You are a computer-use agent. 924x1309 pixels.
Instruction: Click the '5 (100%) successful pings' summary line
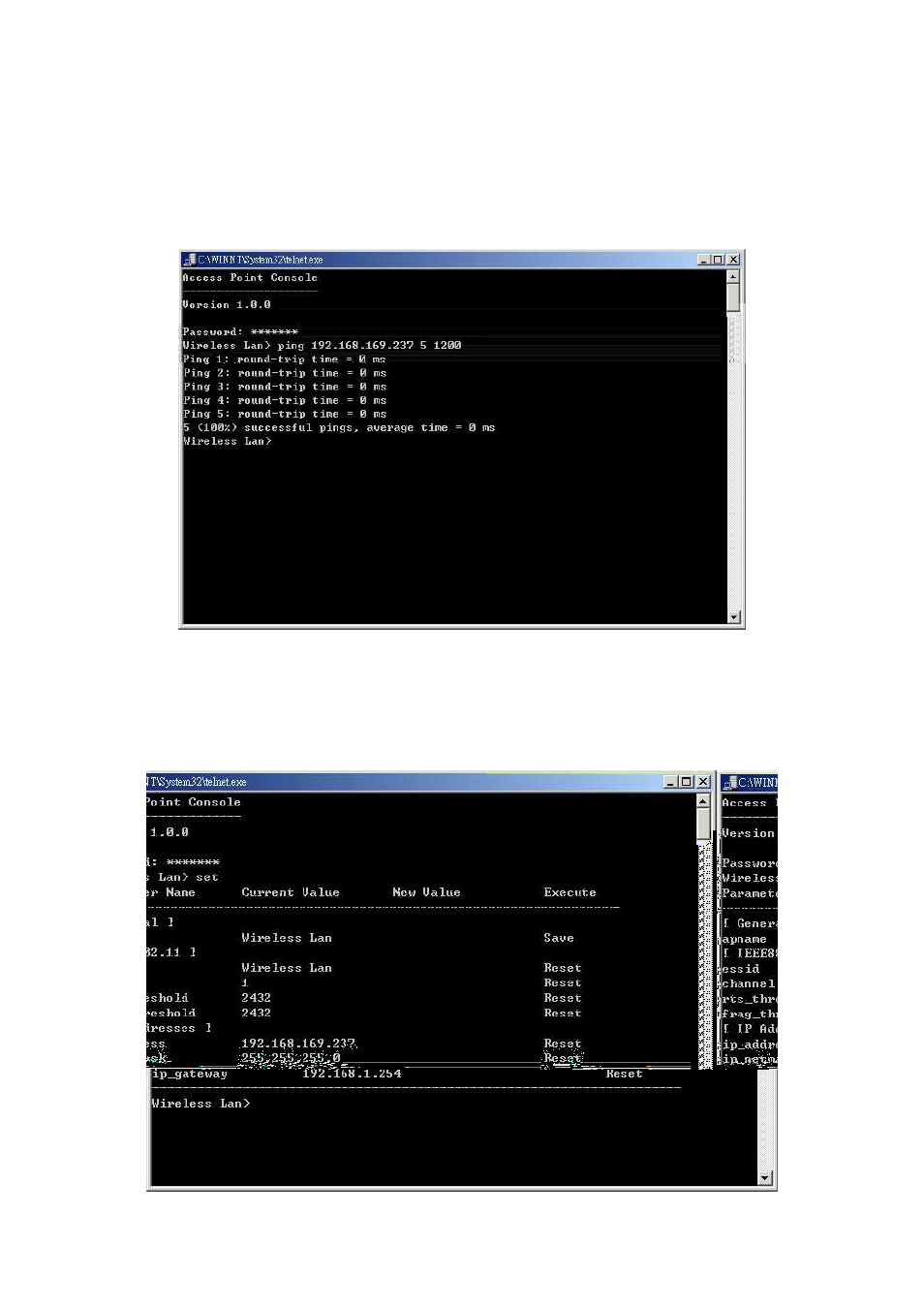click(x=339, y=427)
